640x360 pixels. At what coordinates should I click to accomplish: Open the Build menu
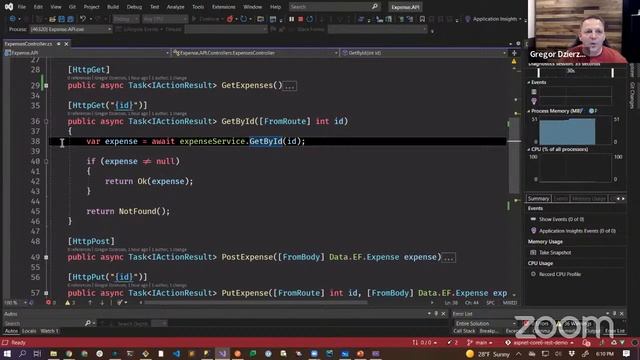tap(113, 7)
